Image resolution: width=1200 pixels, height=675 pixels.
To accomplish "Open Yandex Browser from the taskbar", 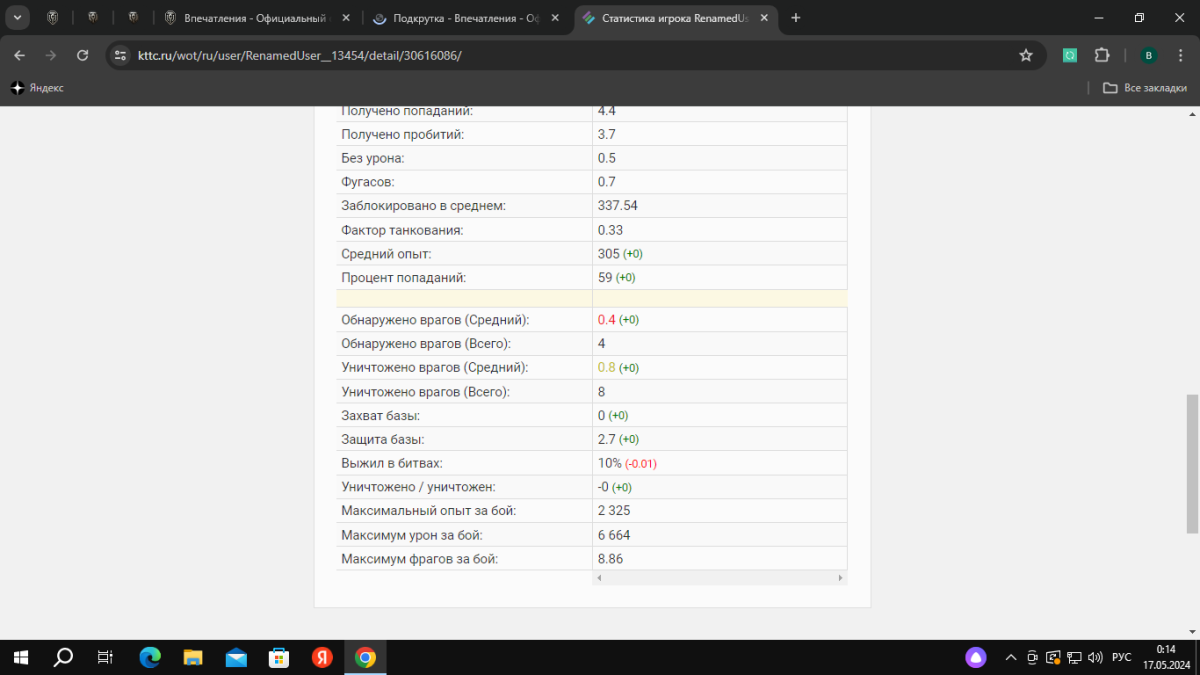I will 322,657.
